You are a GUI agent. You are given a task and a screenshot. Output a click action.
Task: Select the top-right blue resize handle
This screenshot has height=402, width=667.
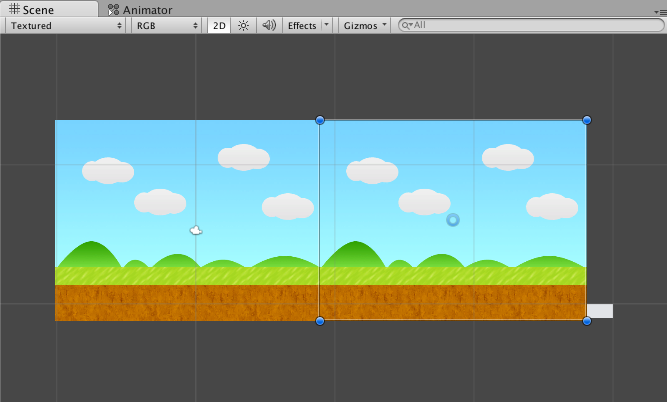(x=587, y=120)
